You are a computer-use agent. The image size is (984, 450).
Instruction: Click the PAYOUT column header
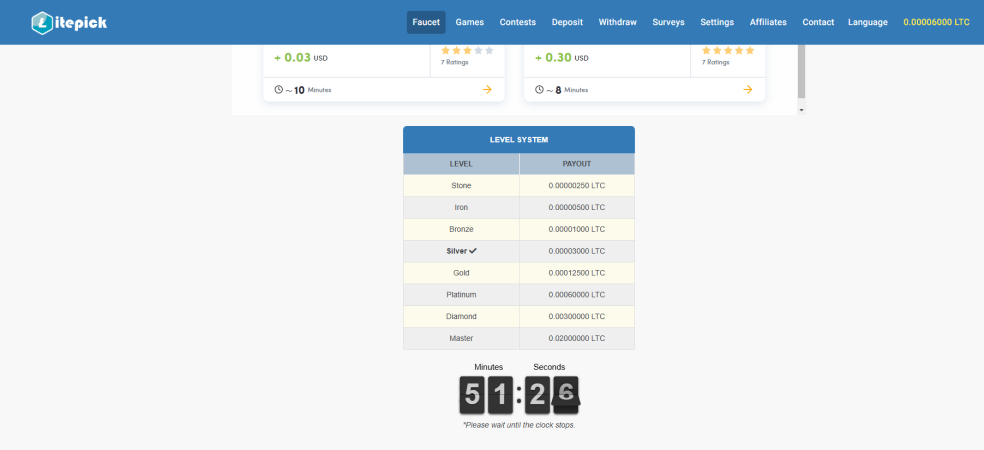577,164
